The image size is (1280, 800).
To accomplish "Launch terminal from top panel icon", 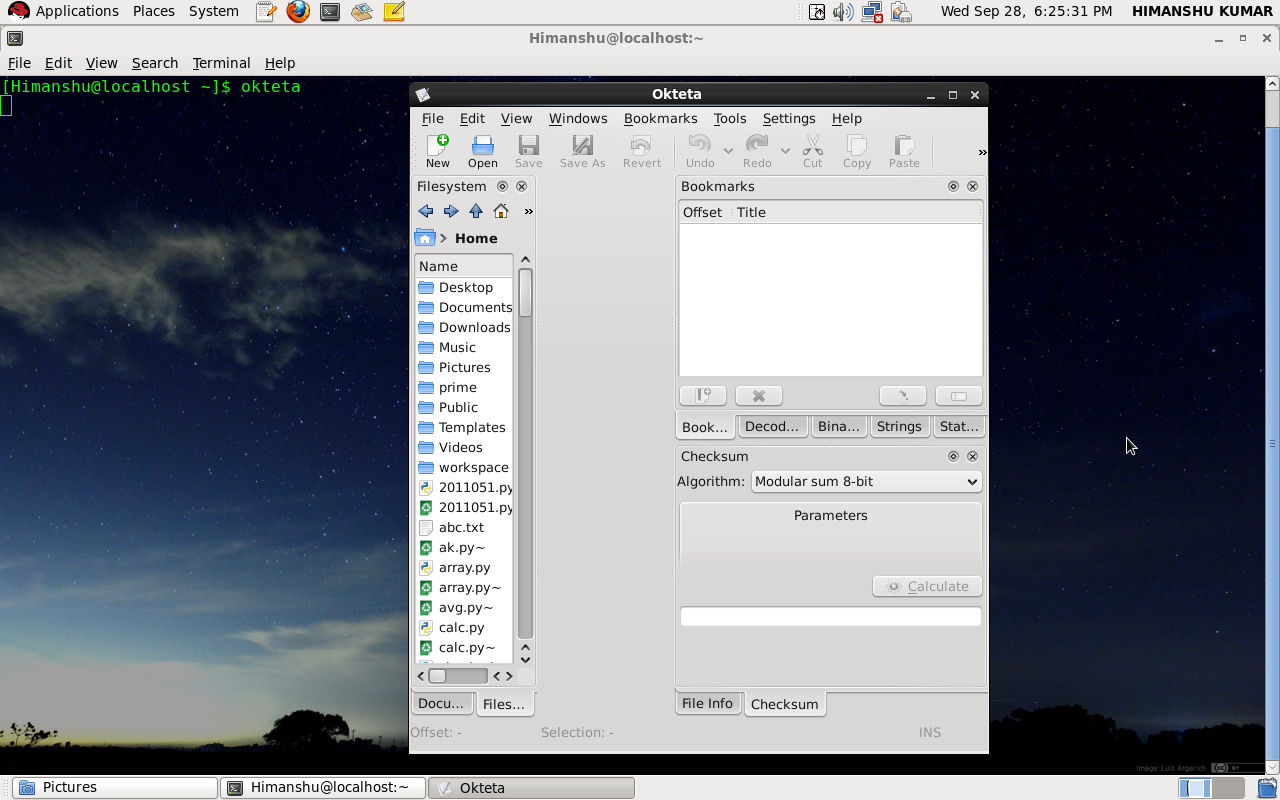I will [x=330, y=12].
